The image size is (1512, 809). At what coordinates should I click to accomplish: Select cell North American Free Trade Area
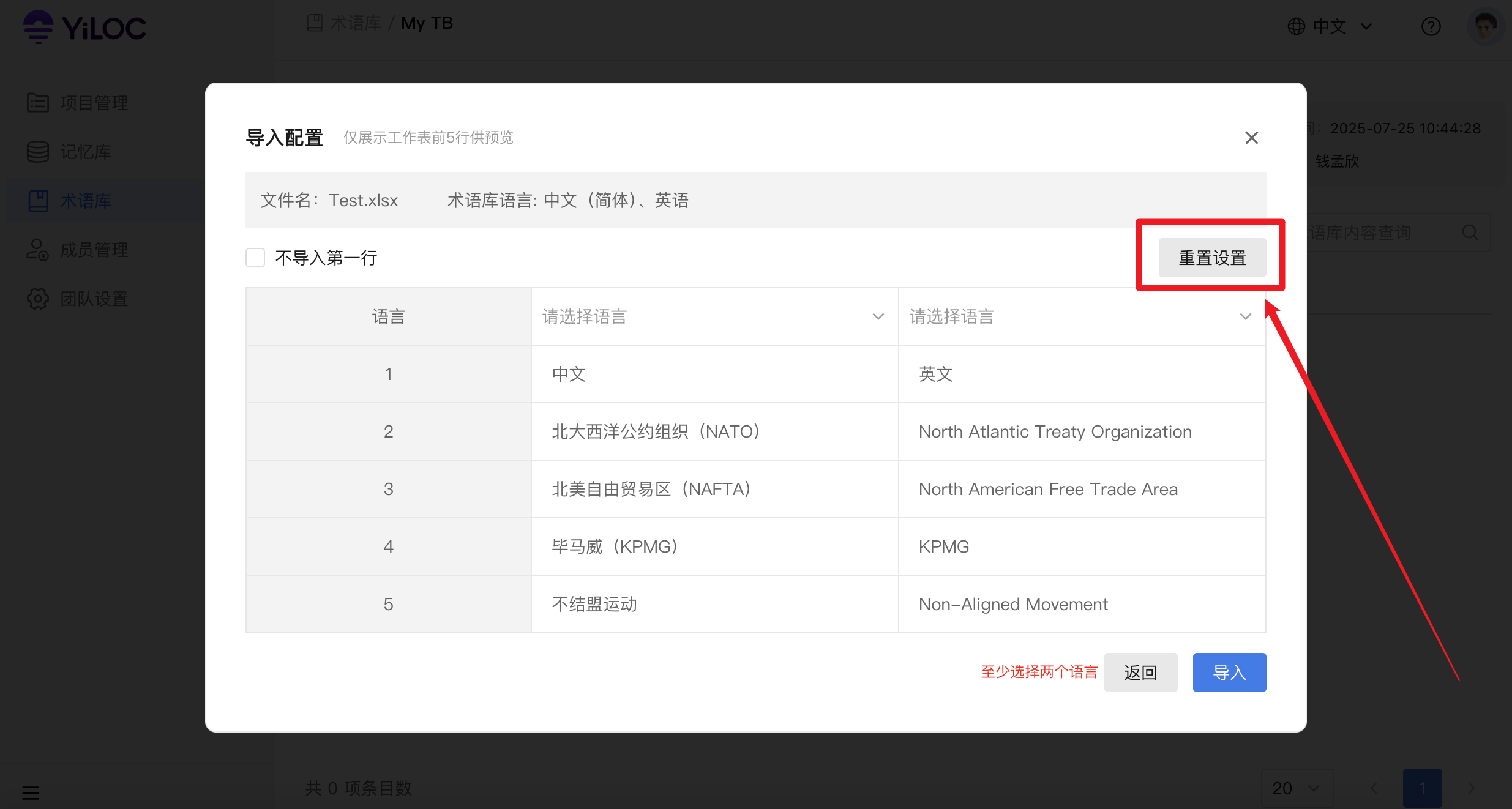pos(1082,489)
